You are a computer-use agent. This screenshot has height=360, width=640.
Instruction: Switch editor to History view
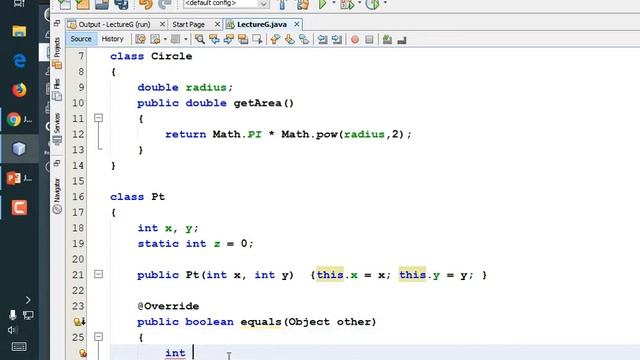(112, 39)
